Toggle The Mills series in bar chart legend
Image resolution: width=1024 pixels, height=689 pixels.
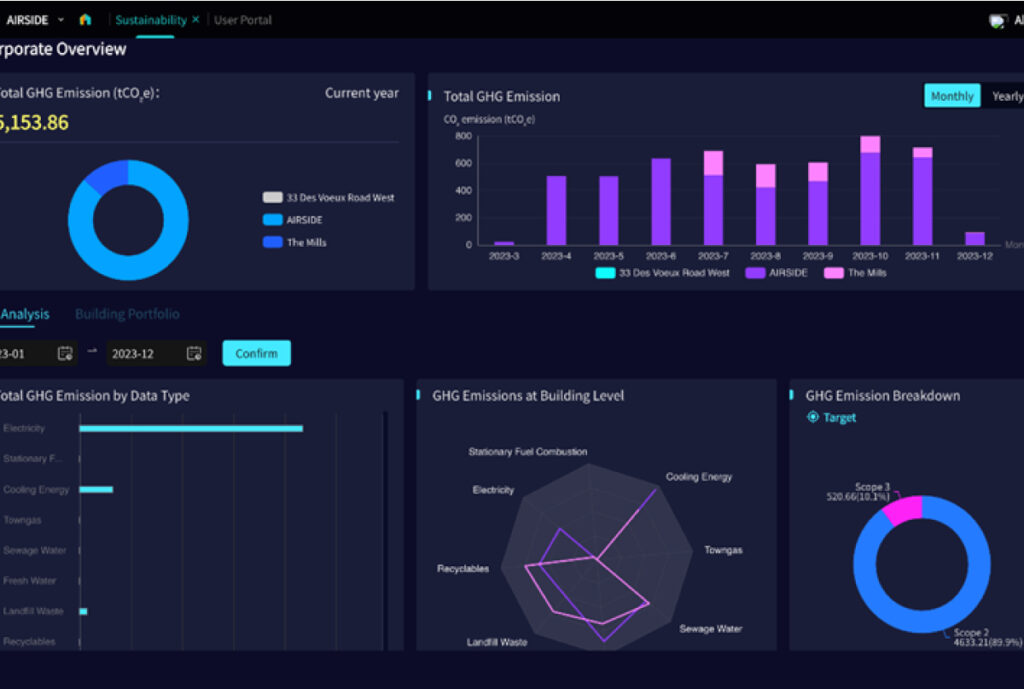coord(835,273)
